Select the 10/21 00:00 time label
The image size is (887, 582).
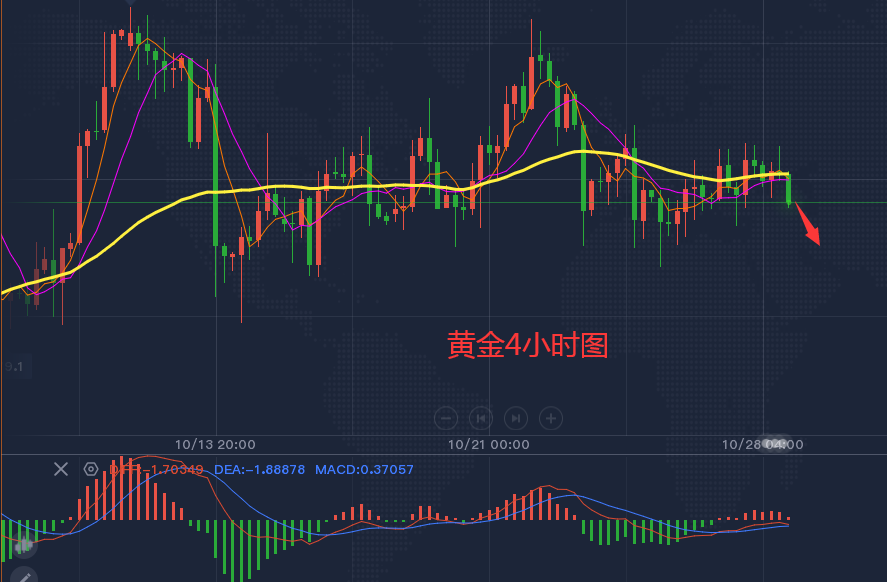pos(489,445)
